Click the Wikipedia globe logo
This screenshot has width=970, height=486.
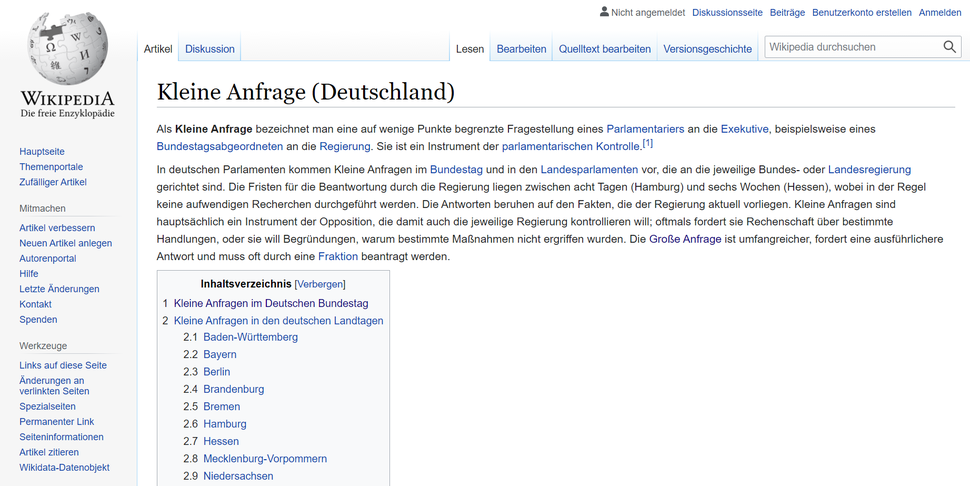click(x=67, y=49)
